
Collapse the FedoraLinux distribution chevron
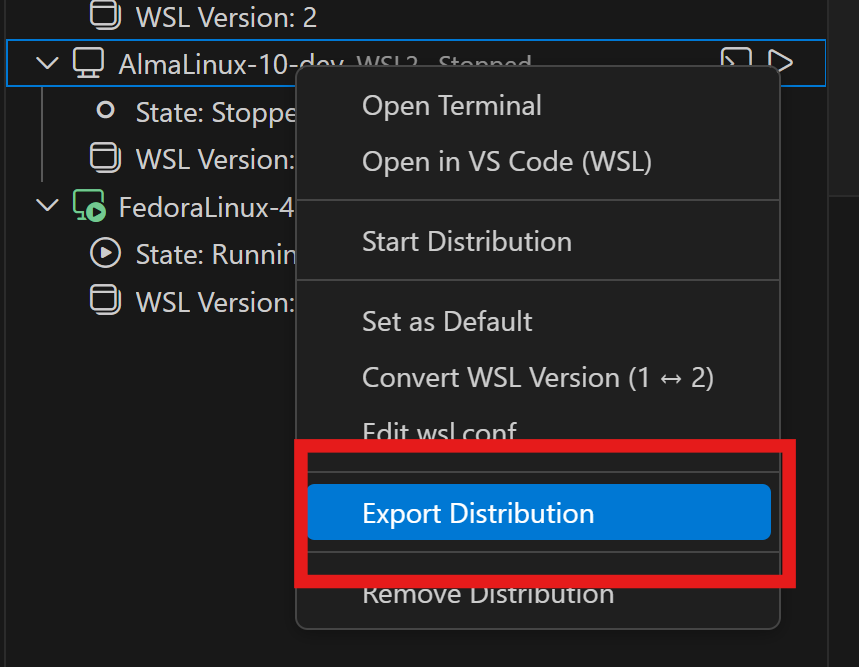point(47,207)
